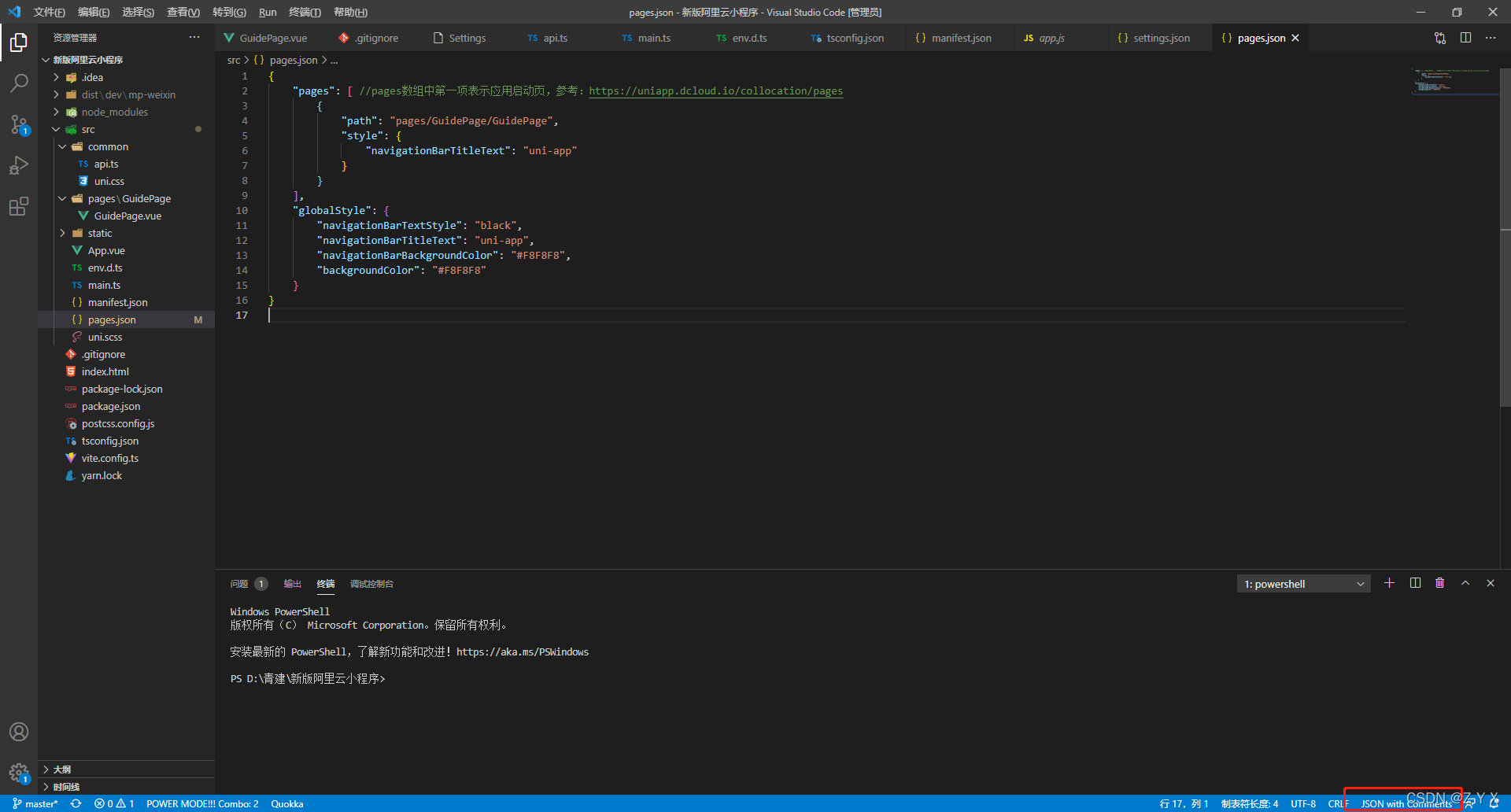
Task: Maximize the panel with up chevron
Action: 1465,583
